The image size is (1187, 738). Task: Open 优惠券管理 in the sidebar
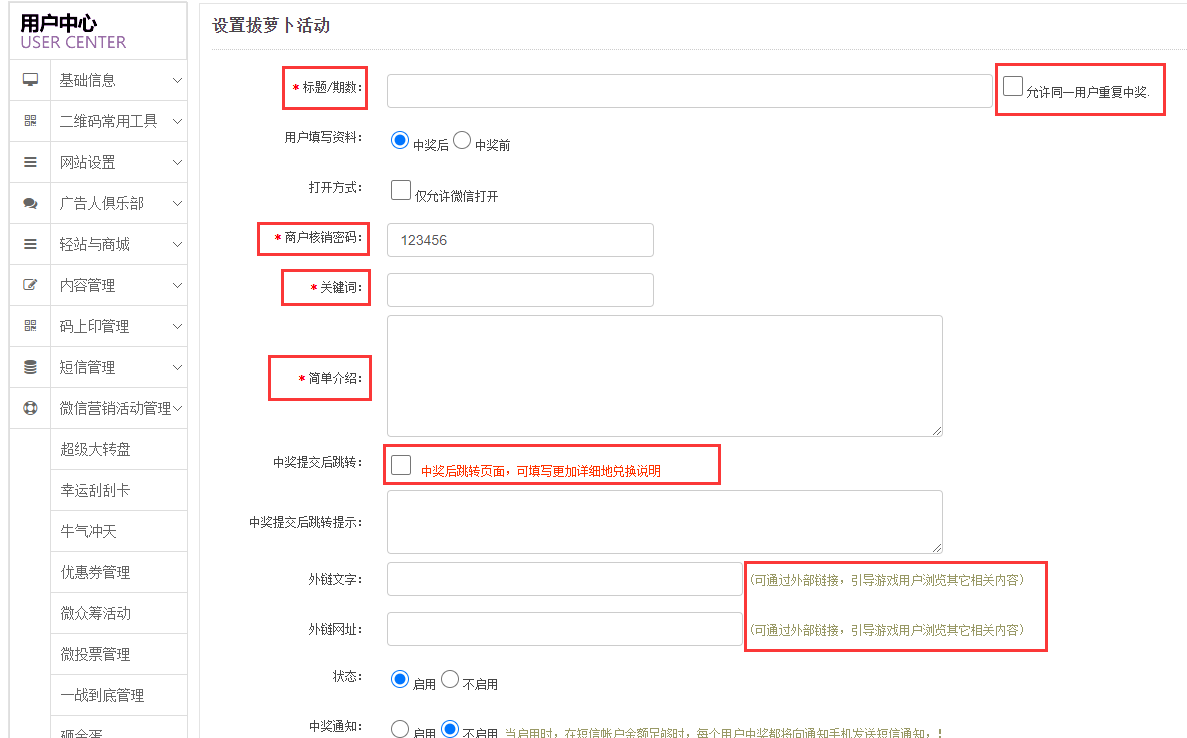coord(96,572)
